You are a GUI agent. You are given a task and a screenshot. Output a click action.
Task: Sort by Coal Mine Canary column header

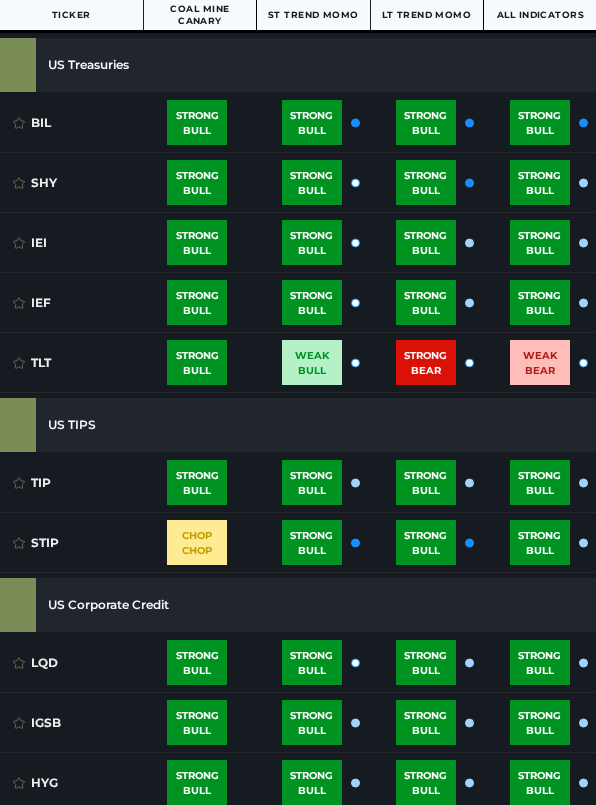[200, 15]
